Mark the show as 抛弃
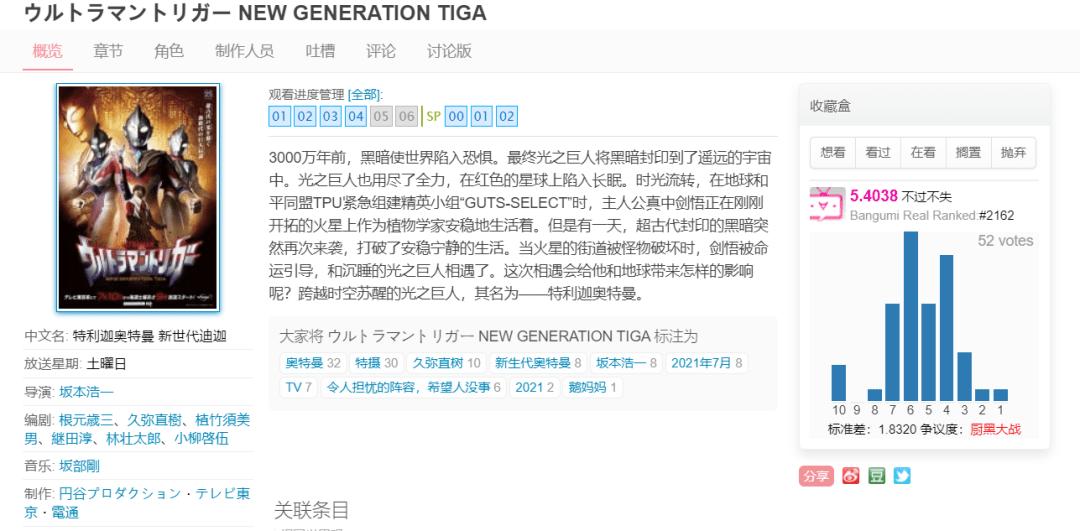 tap(1013, 152)
